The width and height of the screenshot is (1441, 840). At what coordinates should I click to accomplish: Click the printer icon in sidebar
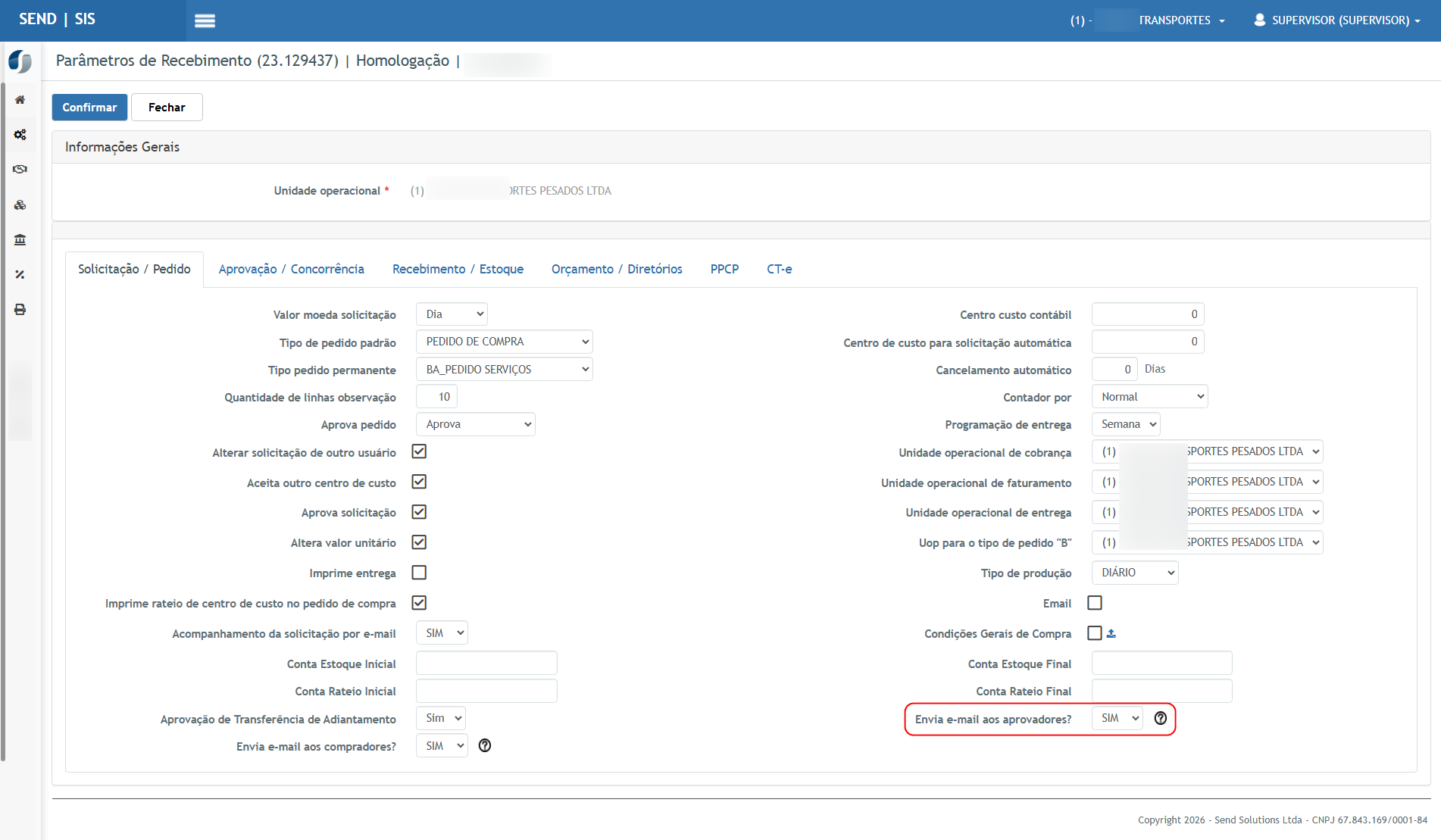coord(20,310)
